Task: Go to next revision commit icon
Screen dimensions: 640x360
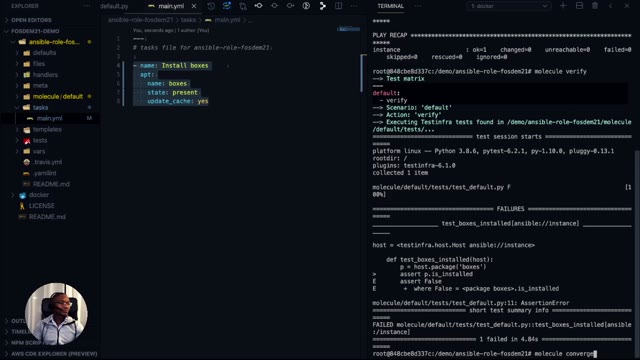Action: (290, 6)
